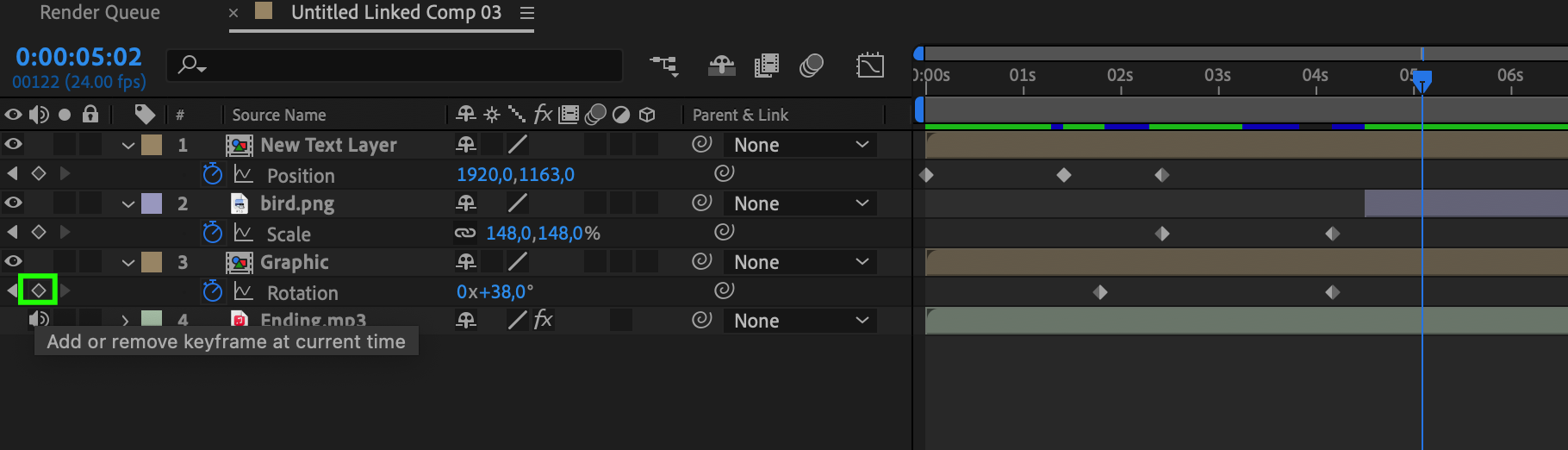1568x450 pixels.
Task: Click the Scale constrain proportions link icon
Action: point(465,233)
